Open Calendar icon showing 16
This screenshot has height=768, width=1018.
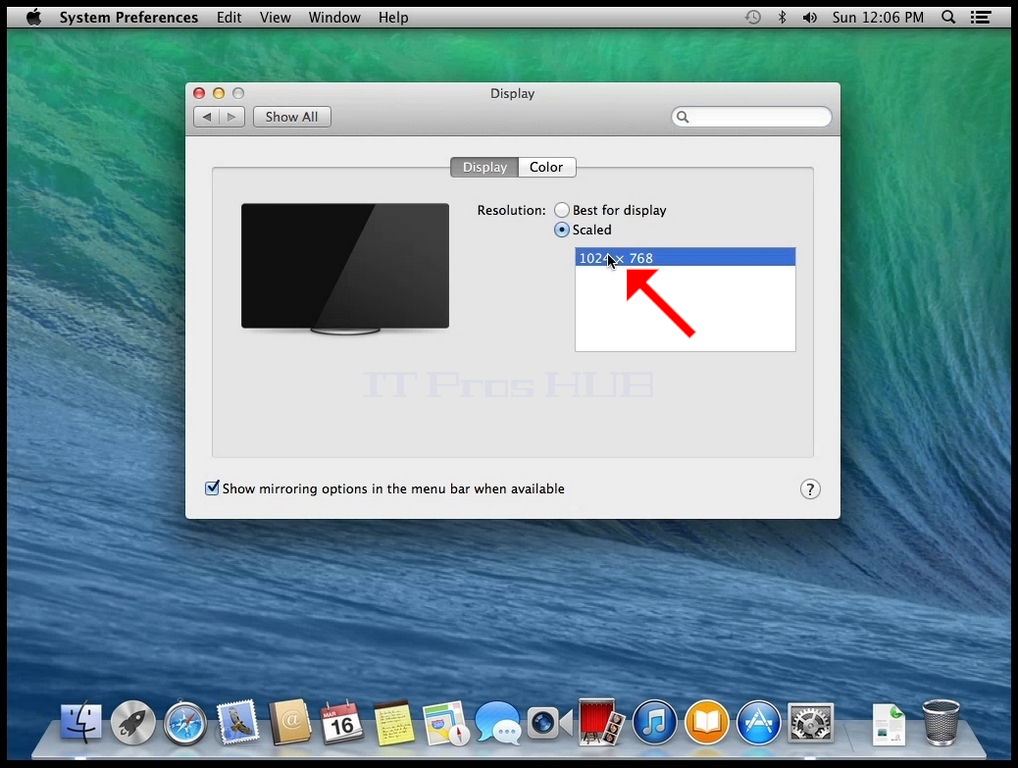click(341, 722)
